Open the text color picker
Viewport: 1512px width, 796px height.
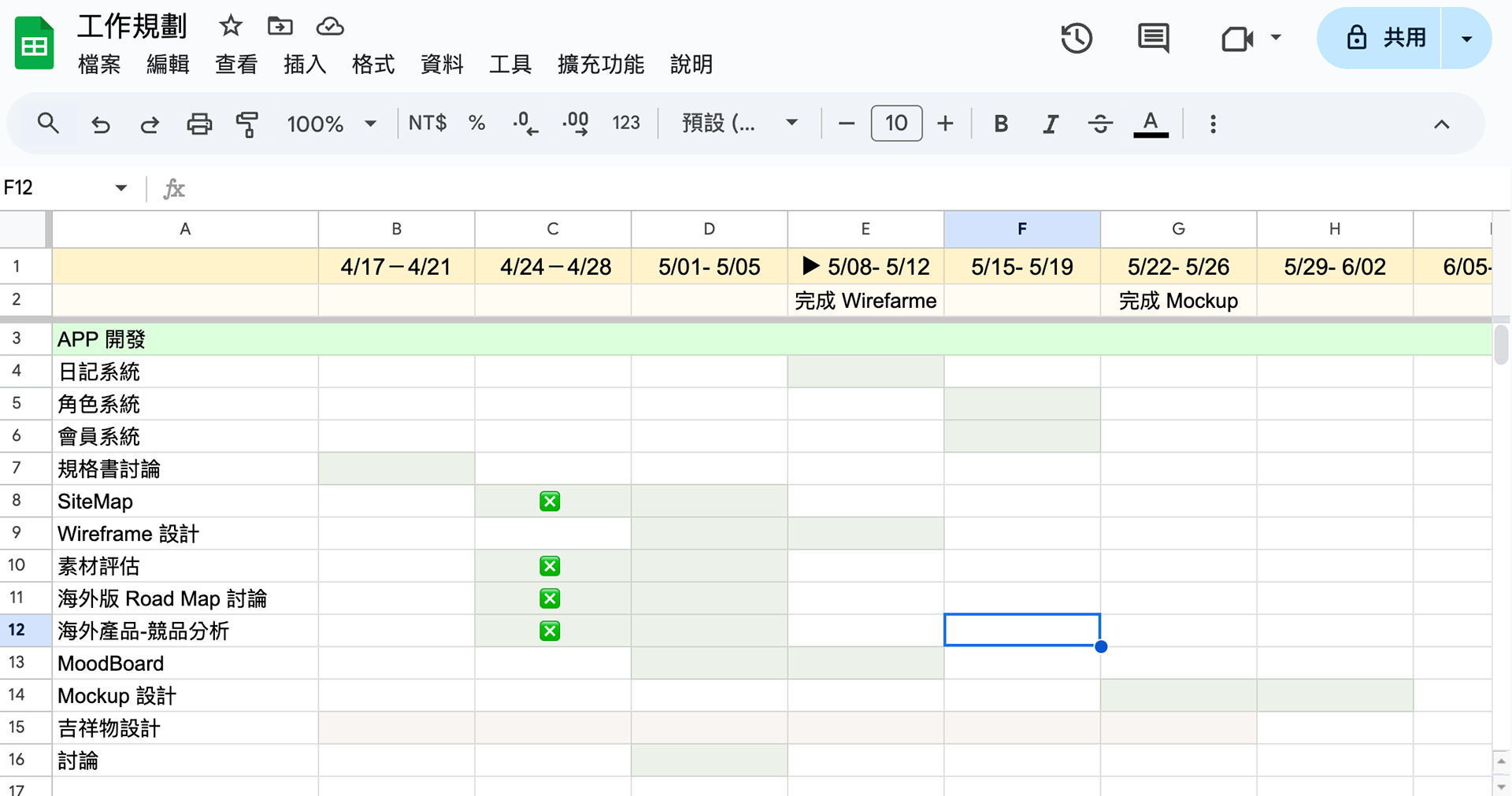[x=1151, y=124]
